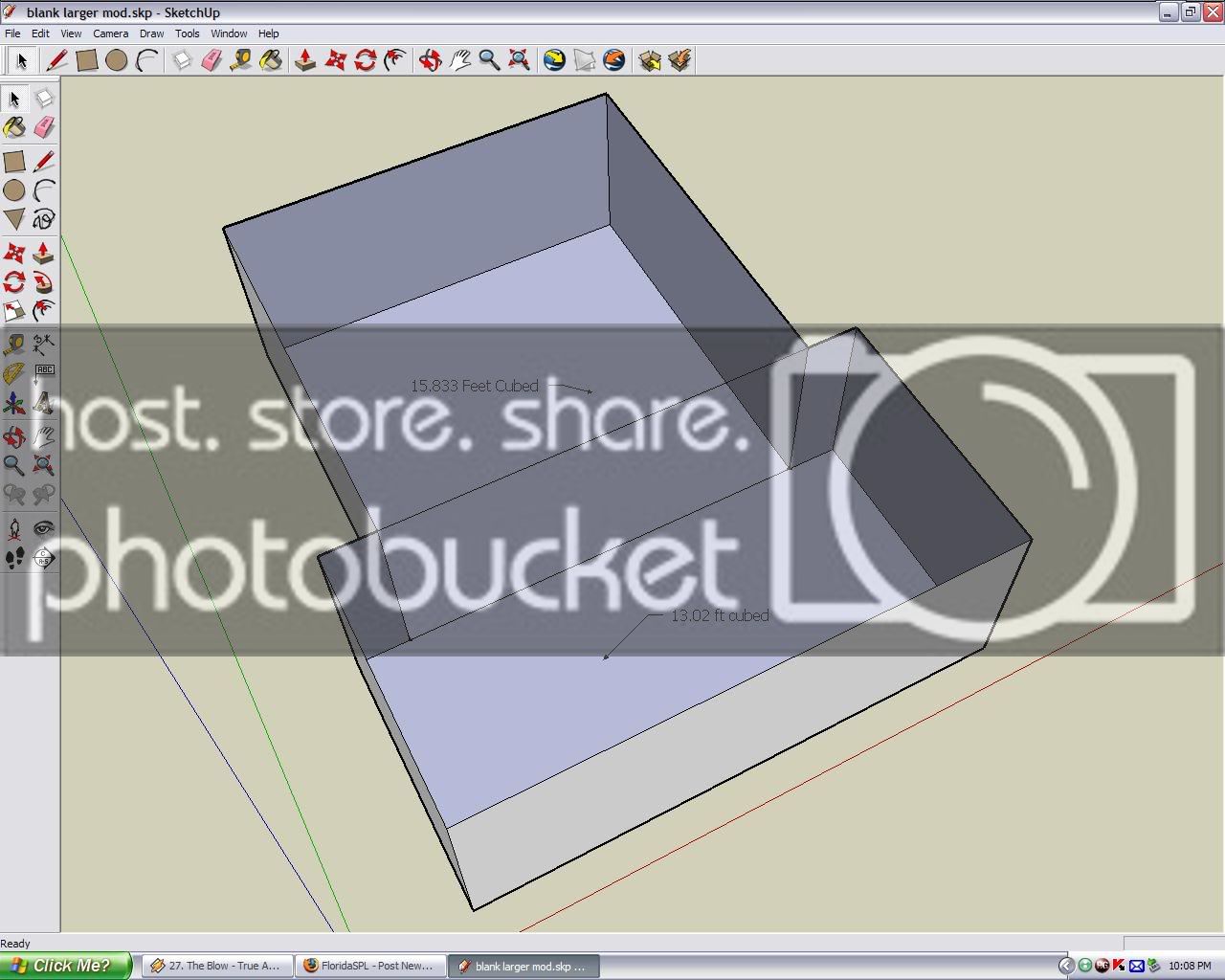1225x980 pixels.
Task: Select the Axes tool
Action: coord(14,403)
